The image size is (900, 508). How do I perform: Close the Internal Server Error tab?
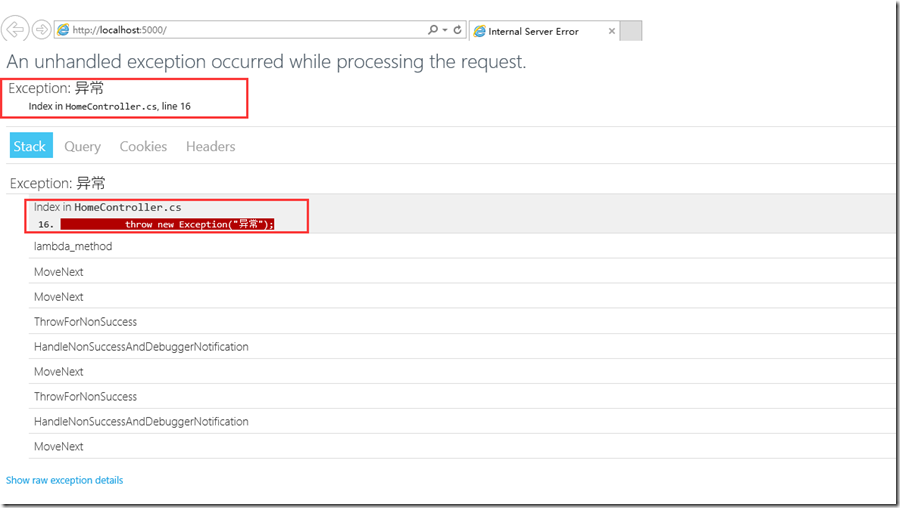pos(612,31)
